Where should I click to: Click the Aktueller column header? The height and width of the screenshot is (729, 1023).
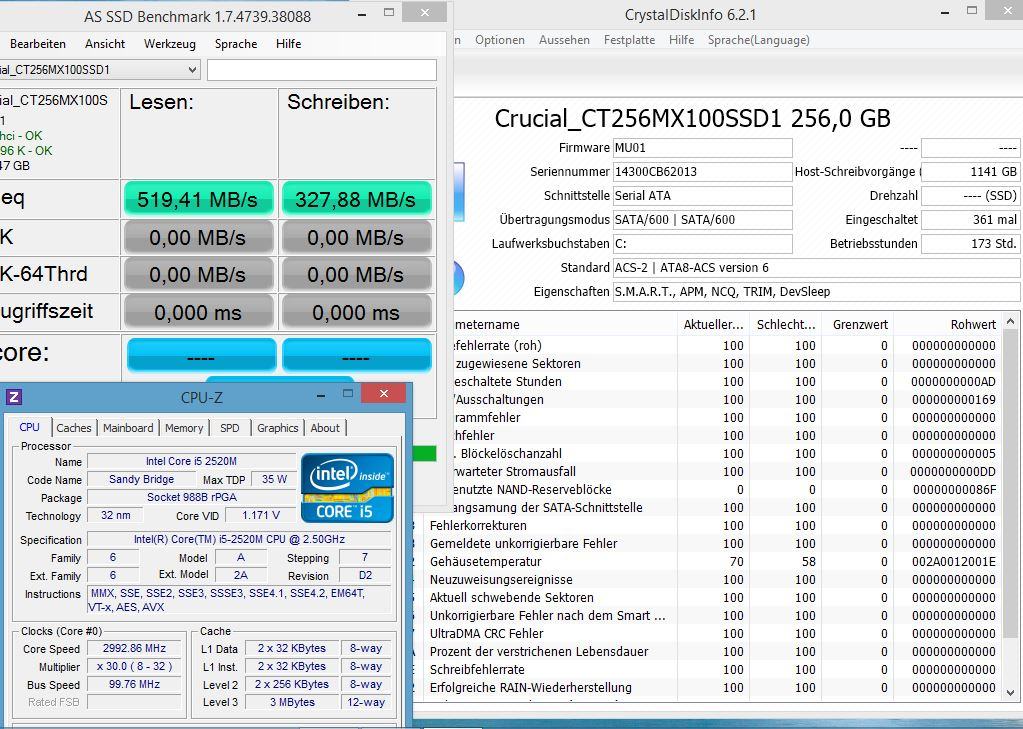tap(713, 324)
